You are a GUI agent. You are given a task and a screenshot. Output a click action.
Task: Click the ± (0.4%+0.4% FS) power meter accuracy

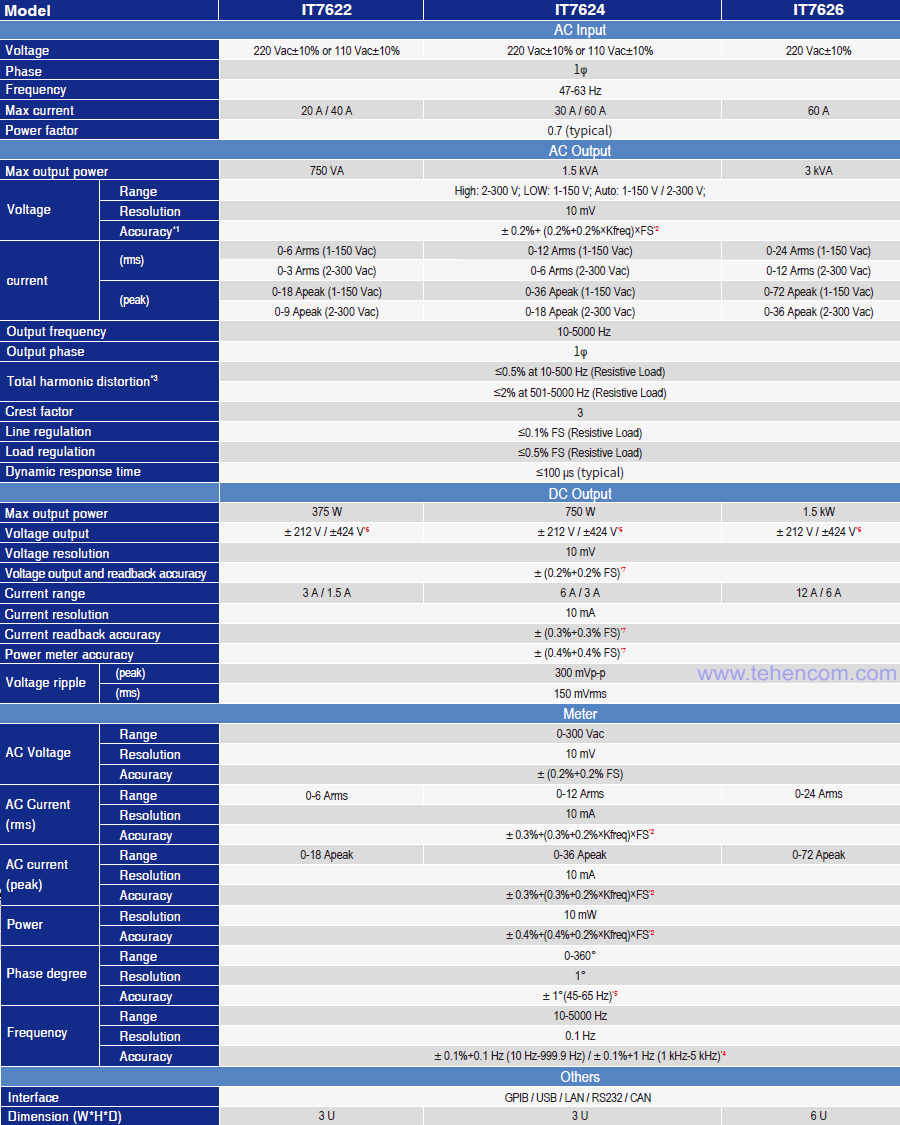pyautogui.click(x=580, y=653)
